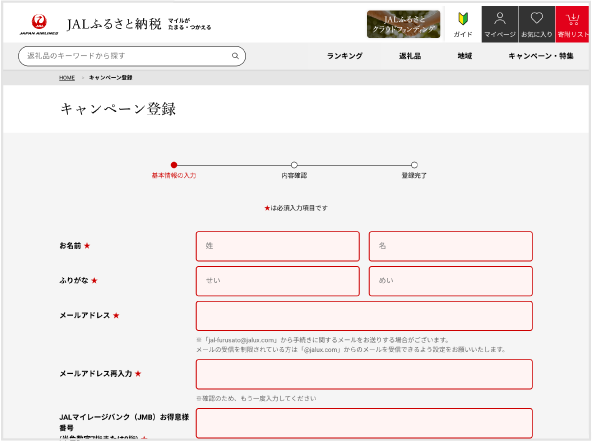Focus the gift keyword search field
Image resolution: width=592 pixels, height=441 pixels.
tap(132, 56)
